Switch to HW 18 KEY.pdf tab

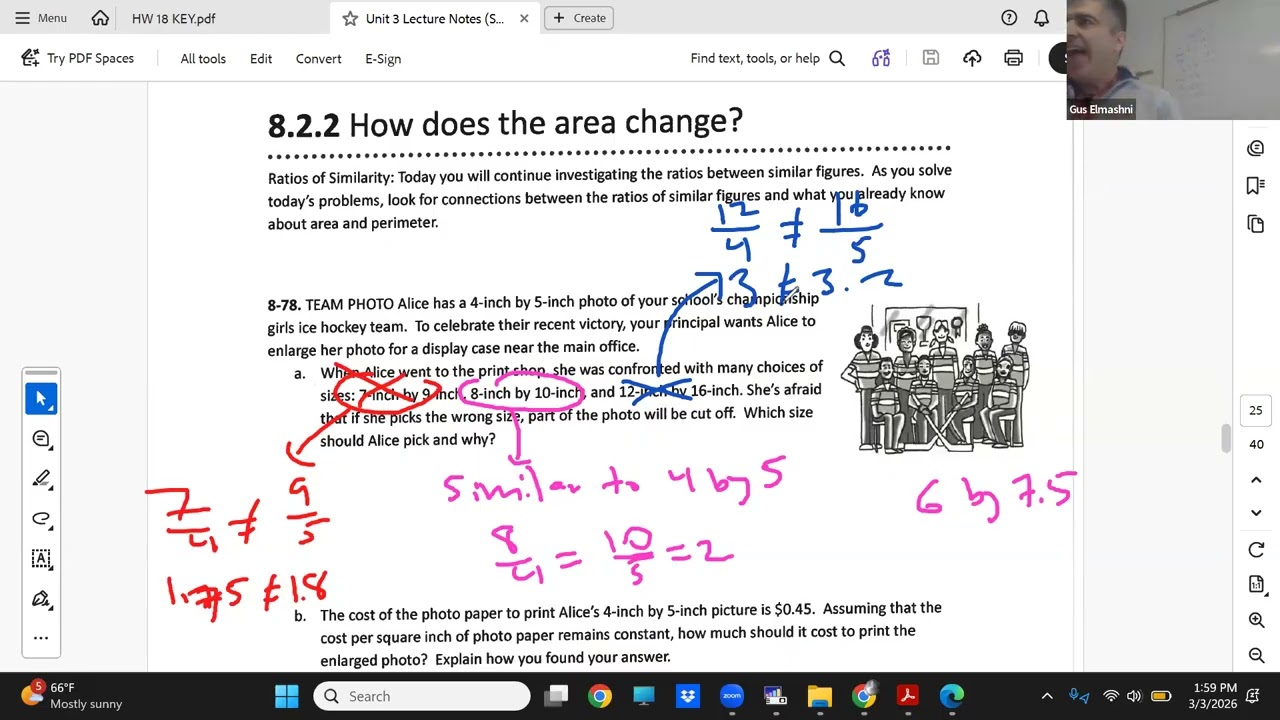coord(174,18)
